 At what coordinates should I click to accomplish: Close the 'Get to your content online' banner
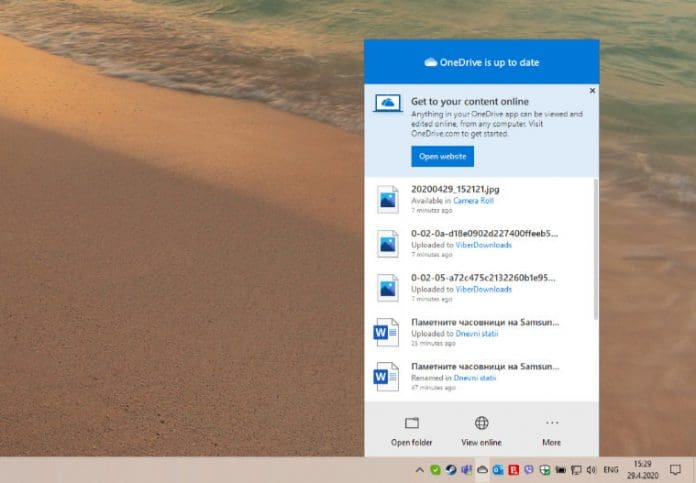[592, 91]
